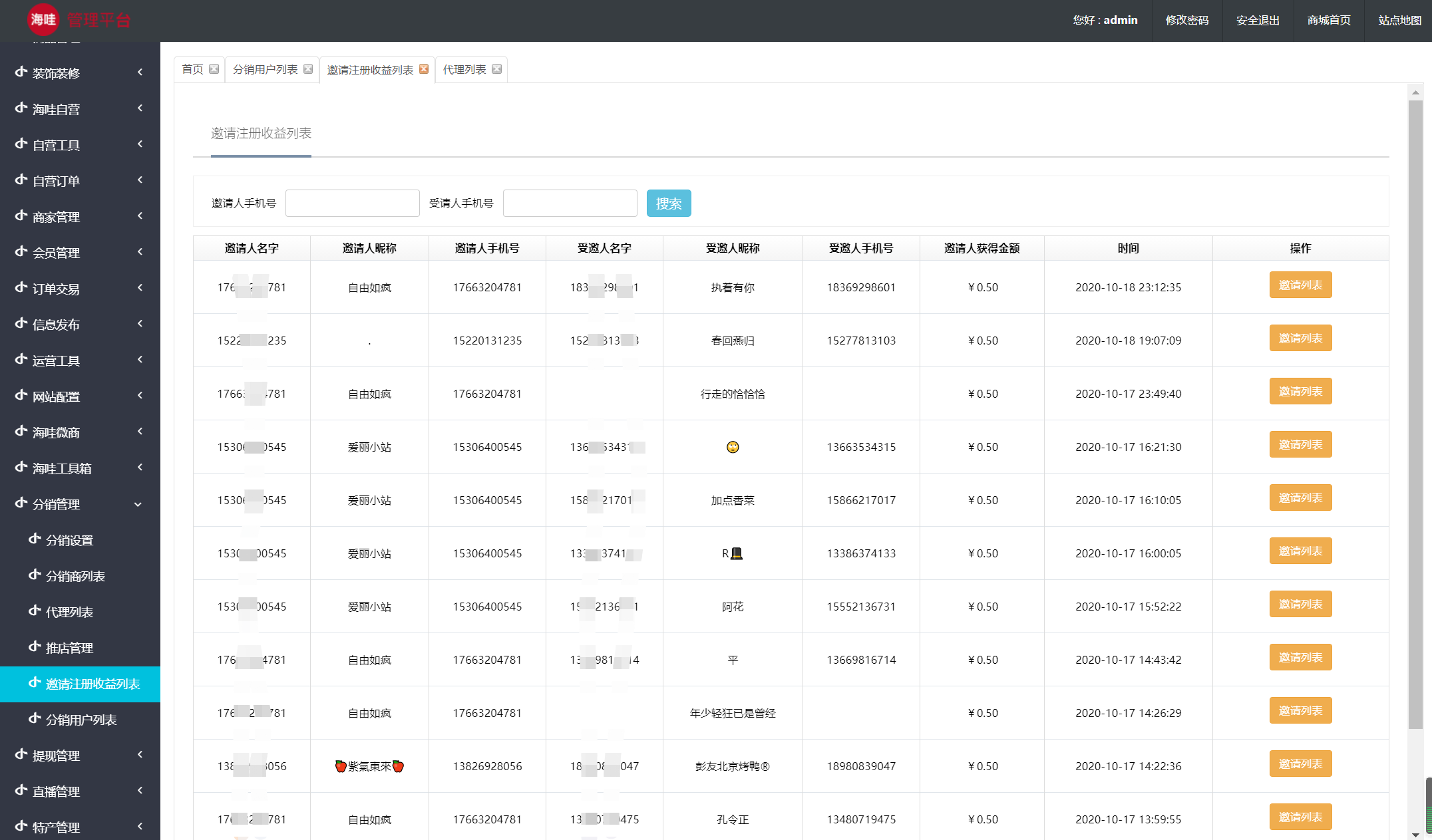1432x840 pixels.
Task: Click 修改密码 in the top bar
Action: 1187,21
